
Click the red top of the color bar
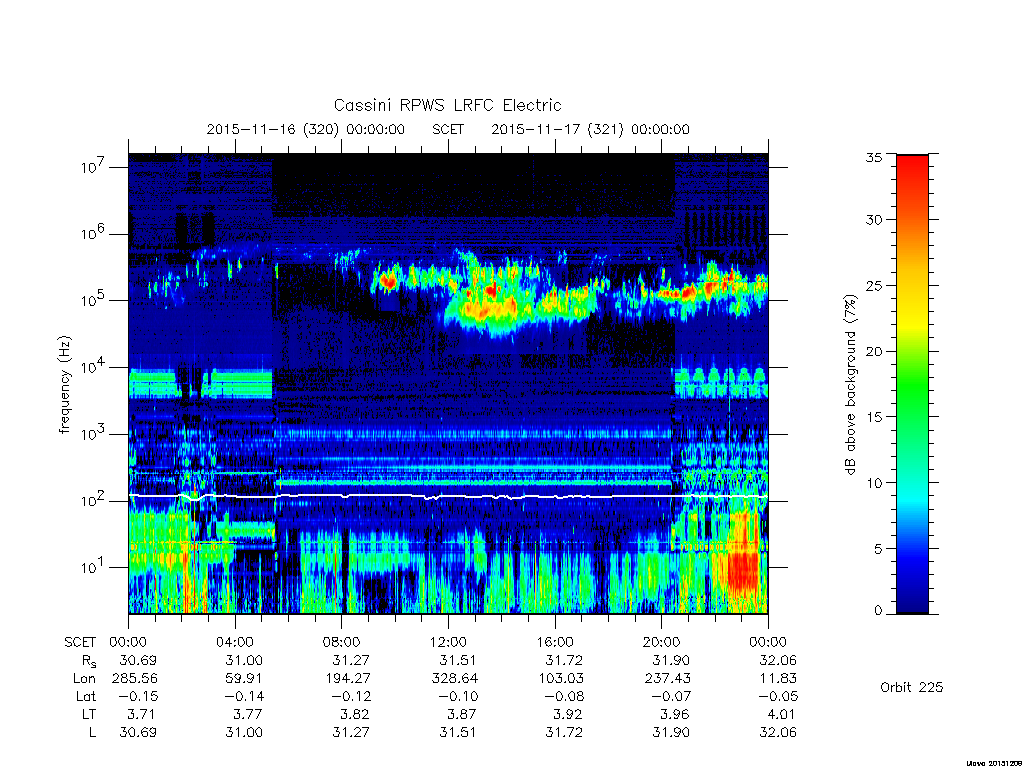pyautogui.click(x=912, y=168)
